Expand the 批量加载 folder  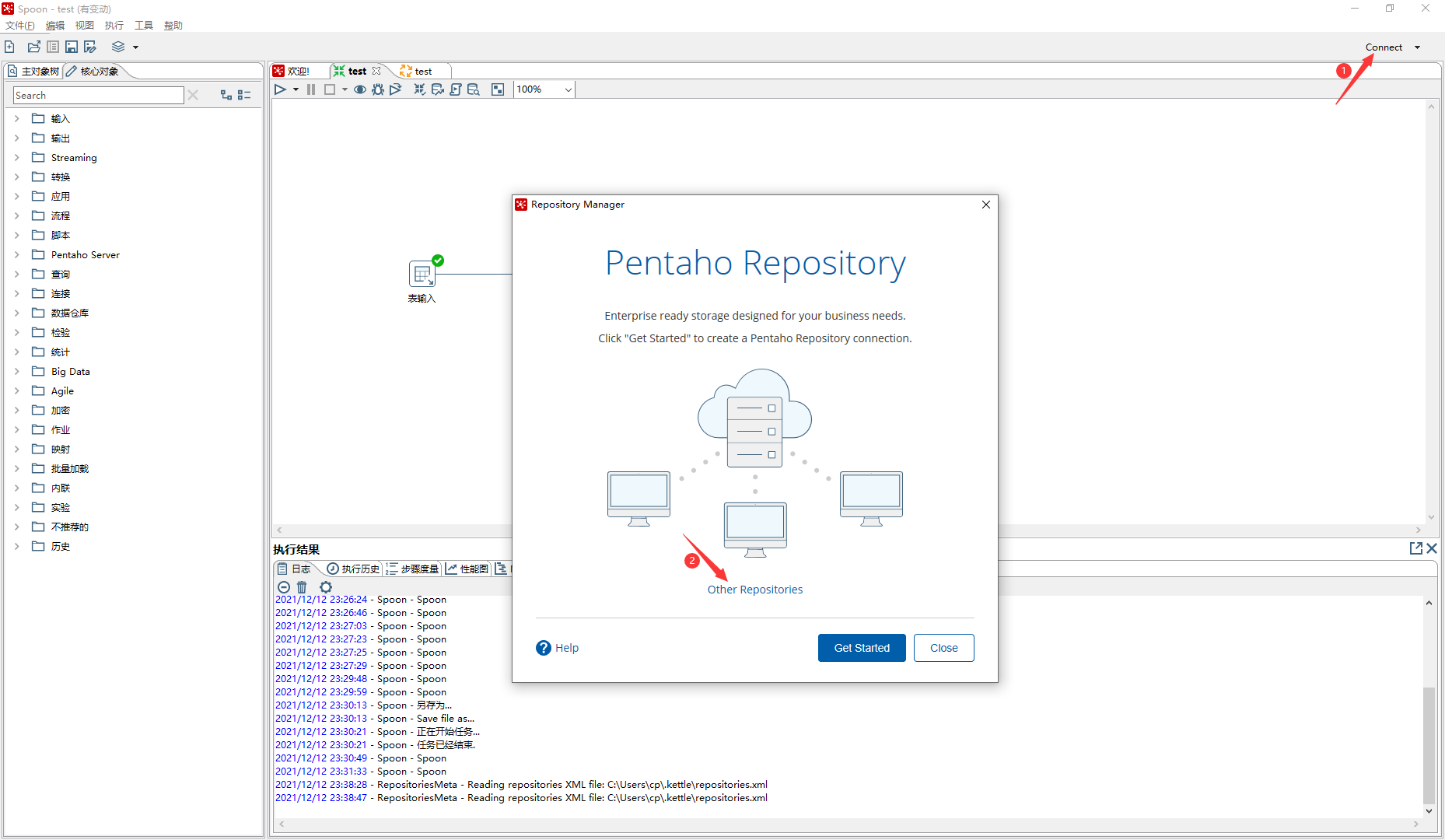click(16, 468)
